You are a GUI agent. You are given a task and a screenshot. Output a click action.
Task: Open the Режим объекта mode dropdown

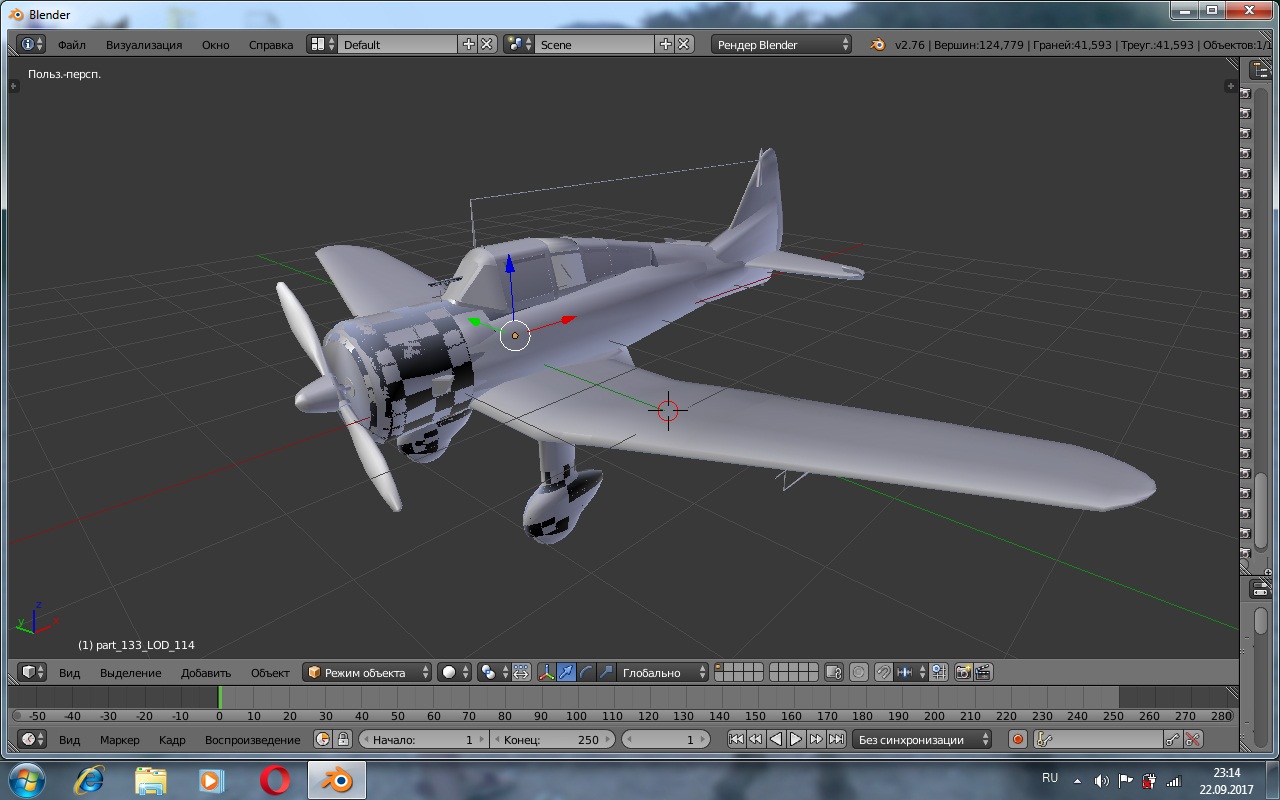coord(368,673)
